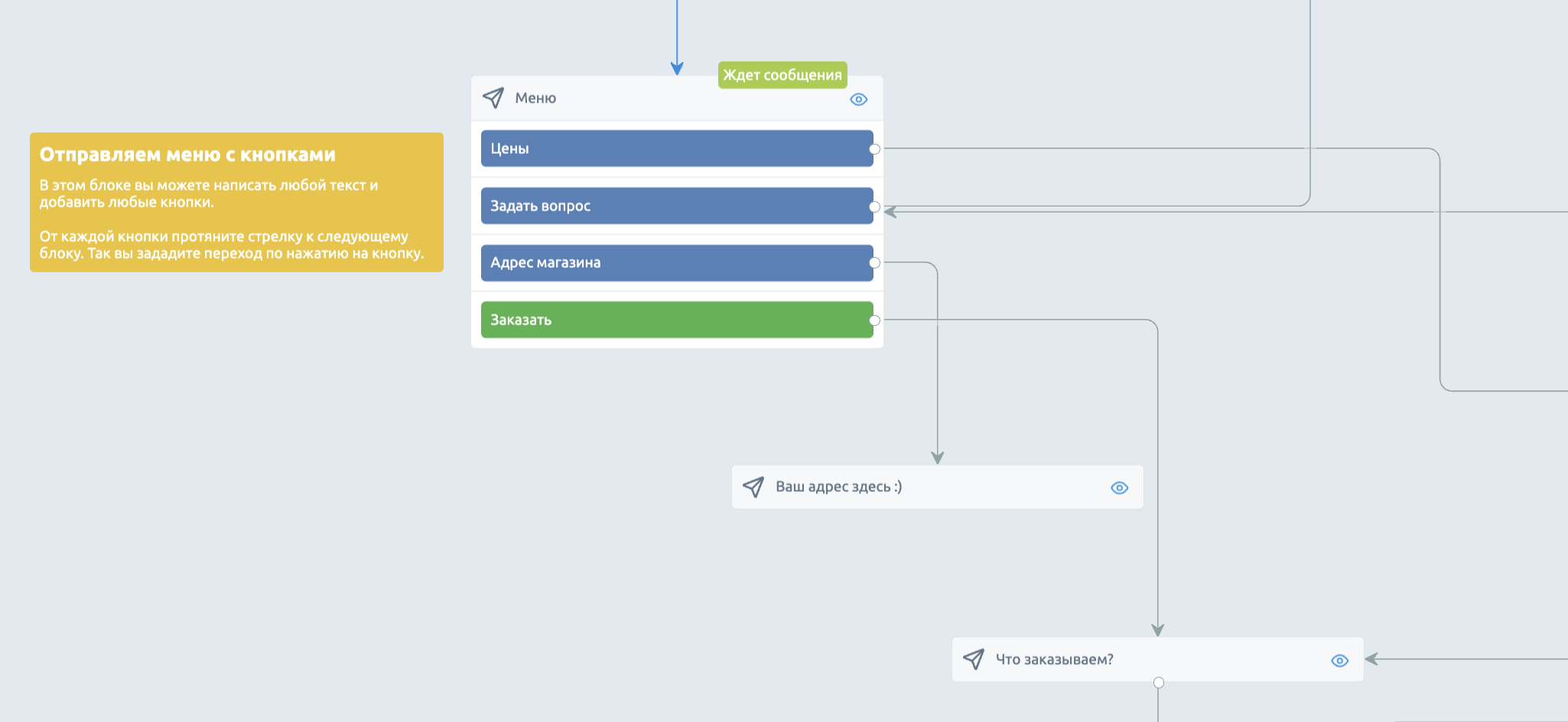Click the connector dot of Задать вопрос button
This screenshot has height=722, width=1568.
click(x=875, y=207)
